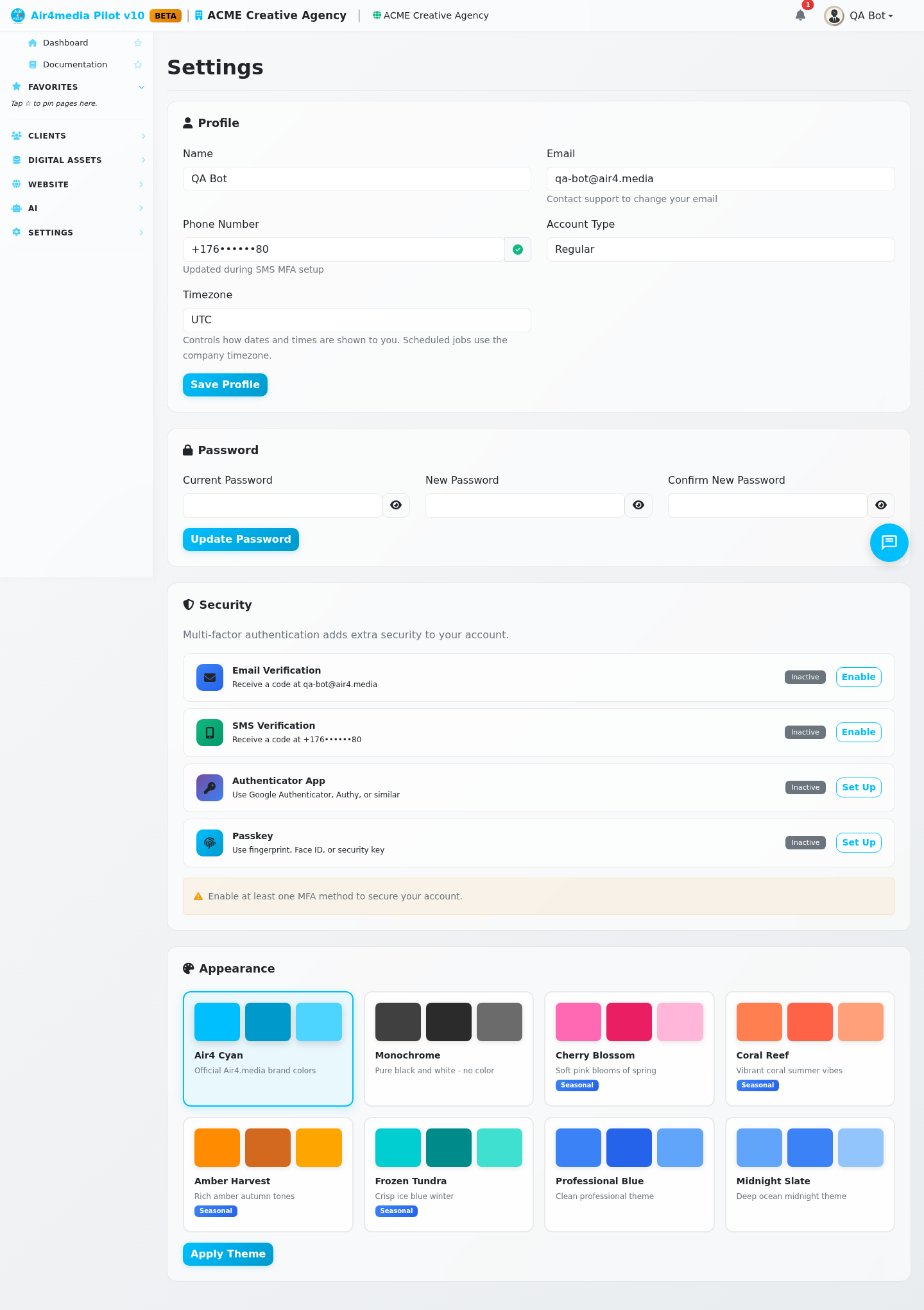
Task: Click the Passkey fingerprint icon
Action: click(x=210, y=843)
